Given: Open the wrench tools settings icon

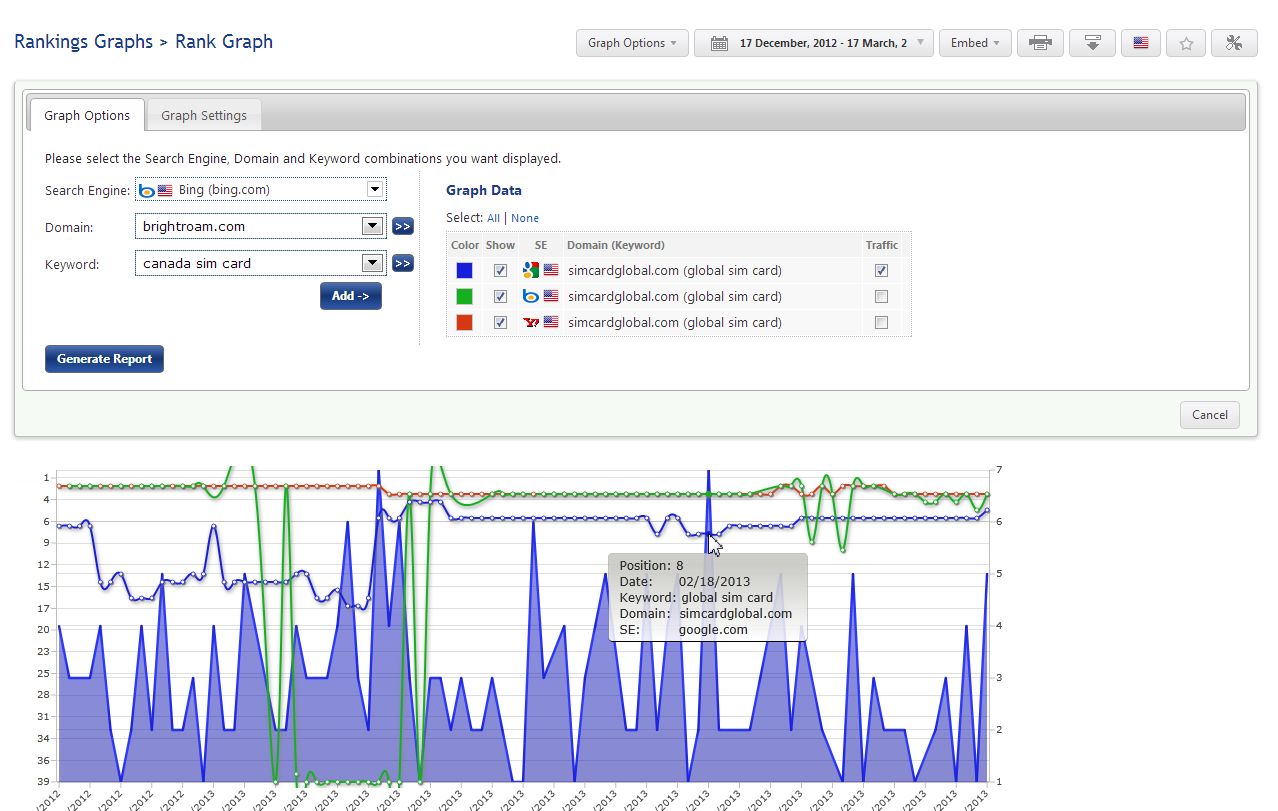Looking at the screenshot, I should pyautogui.click(x=1234, y=43).
